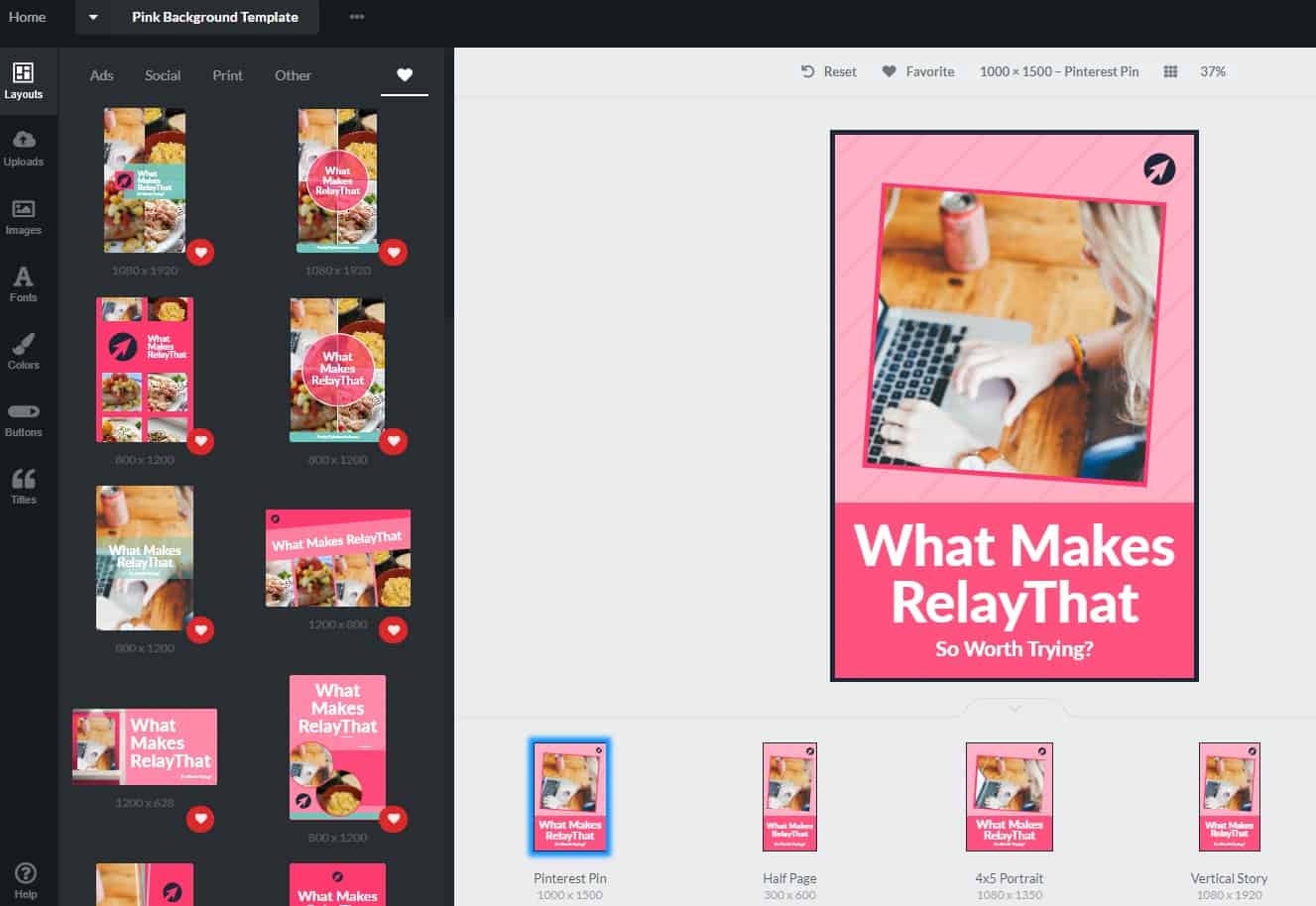Go to Home

coord(27,17)
